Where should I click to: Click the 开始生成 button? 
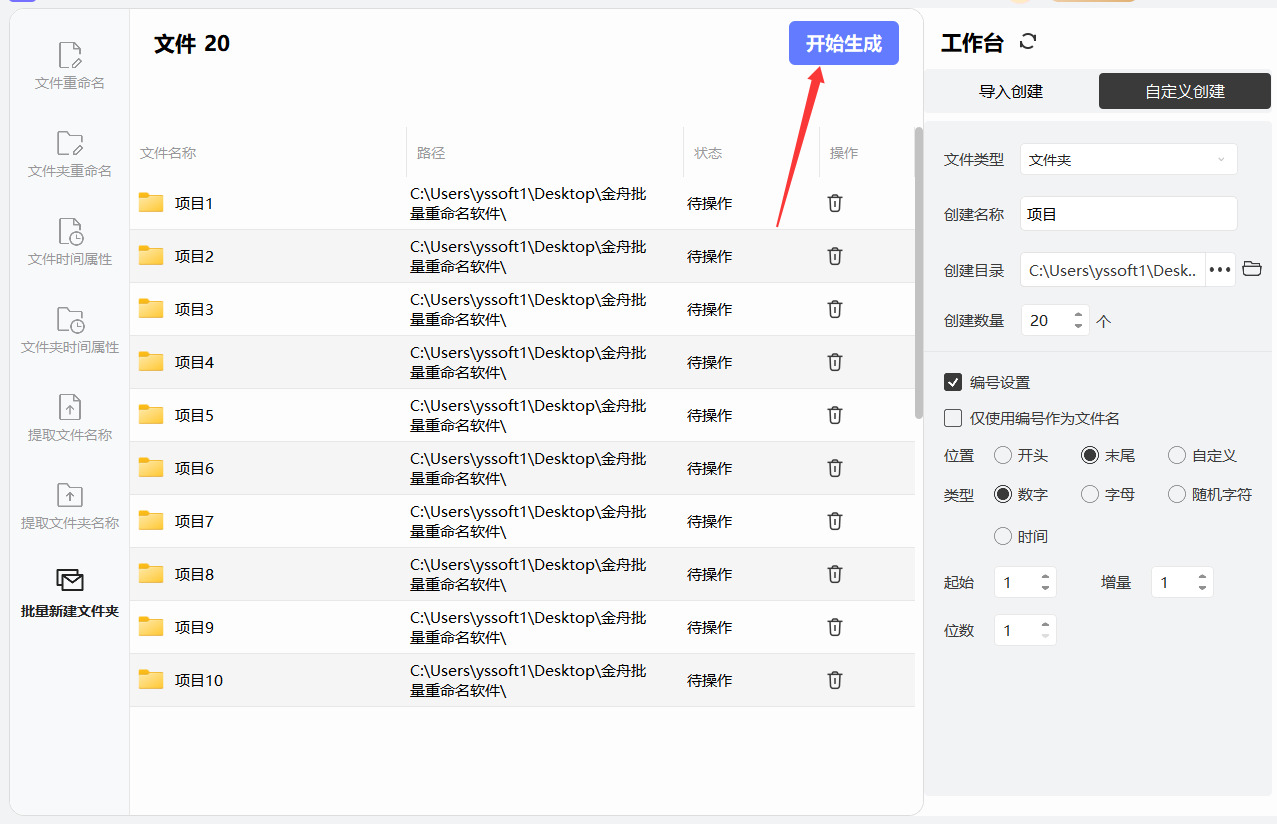click(844, 43)
